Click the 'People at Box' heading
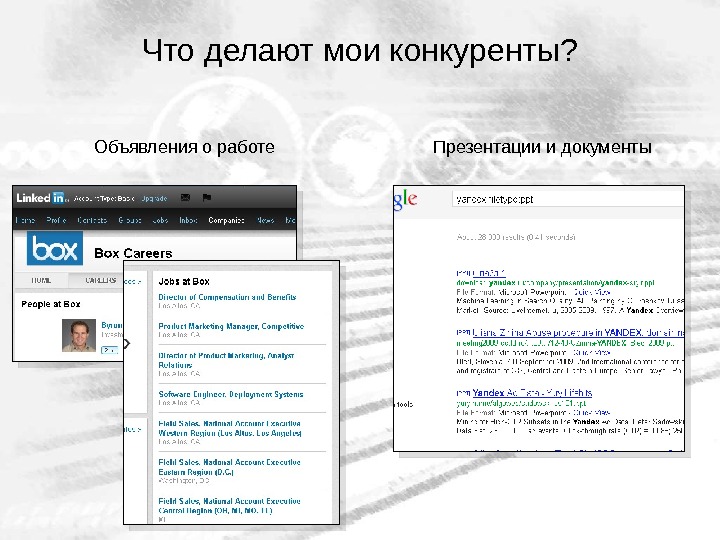Viewport: 720px width, 540px height. [x=51, y=304]
